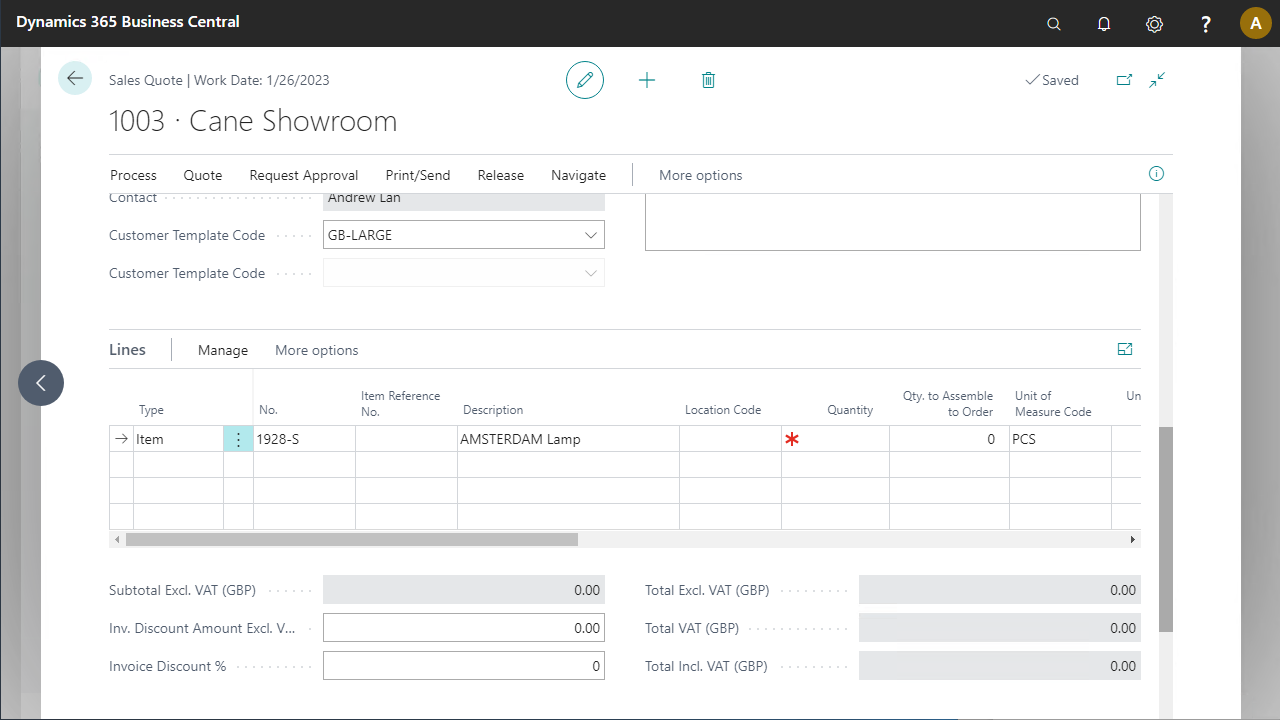The image size is (1280, 720).
Task: Click the Contact field Andrew Lan
Action: click(464, 200)
